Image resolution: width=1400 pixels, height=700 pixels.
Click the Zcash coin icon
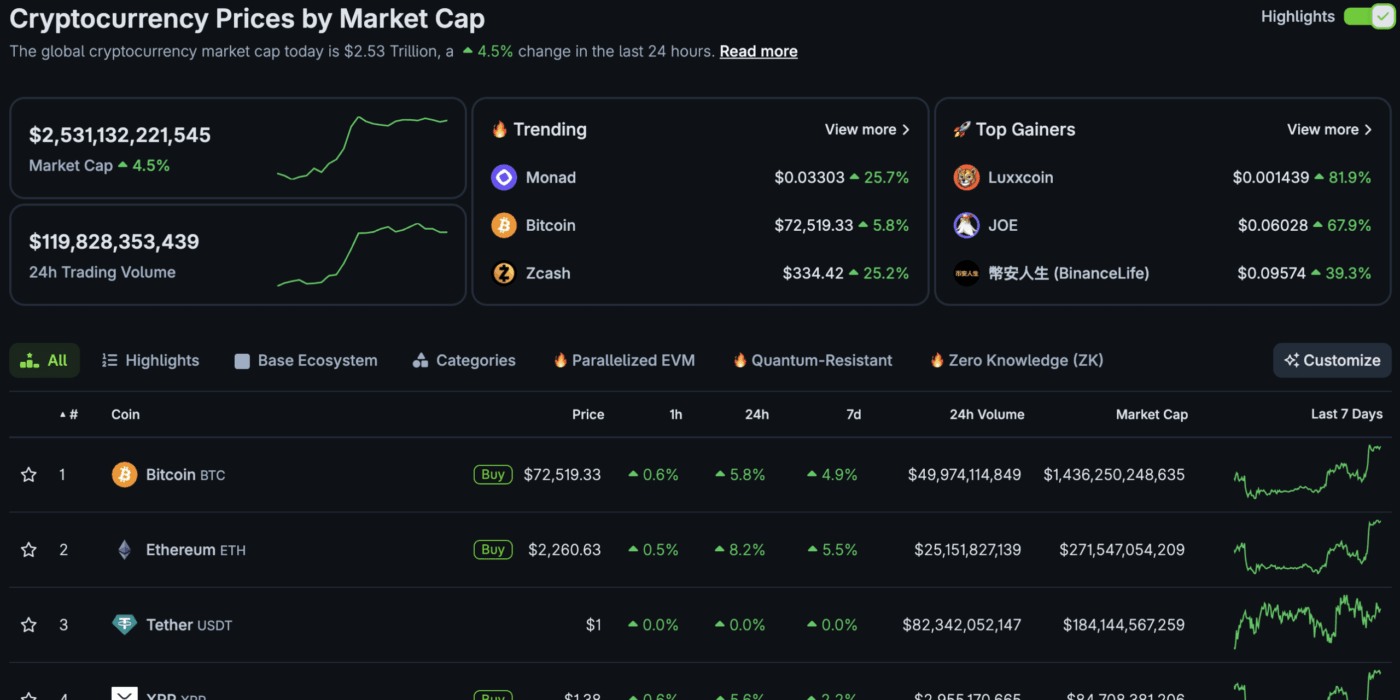point(504,273)
